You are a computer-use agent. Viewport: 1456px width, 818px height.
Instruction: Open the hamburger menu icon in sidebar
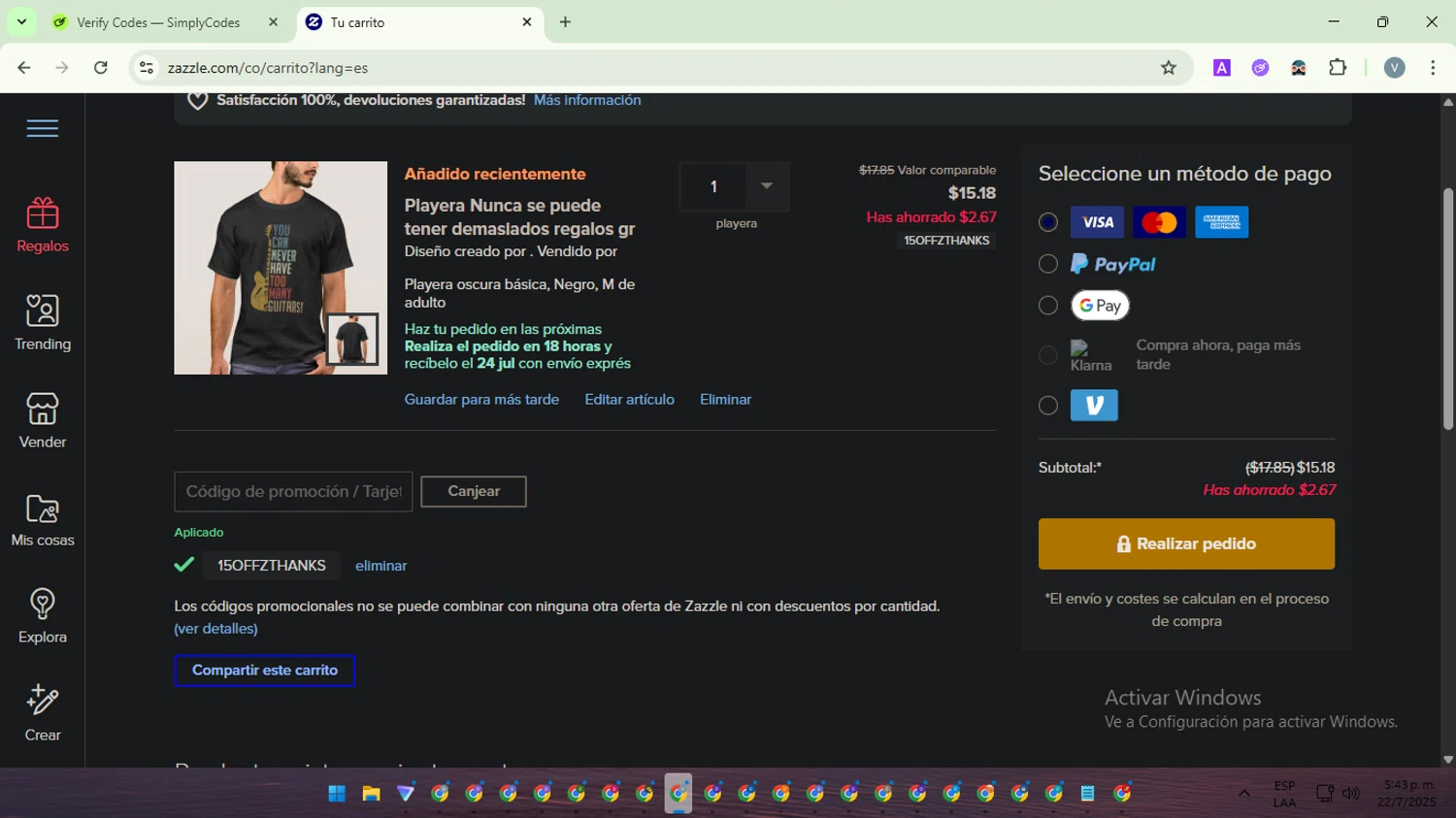click(x=43, y=128)
